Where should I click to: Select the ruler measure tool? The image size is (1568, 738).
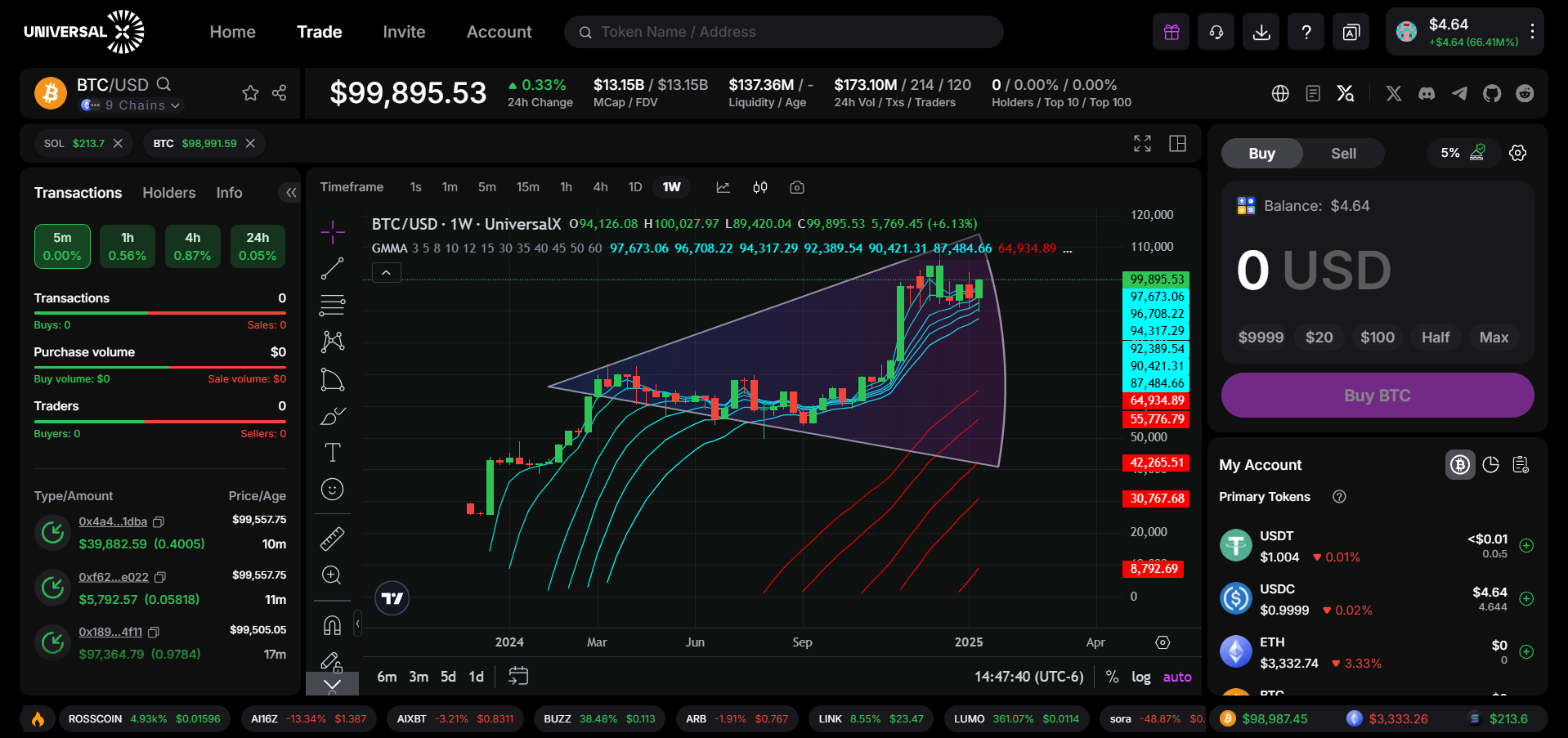333,539
